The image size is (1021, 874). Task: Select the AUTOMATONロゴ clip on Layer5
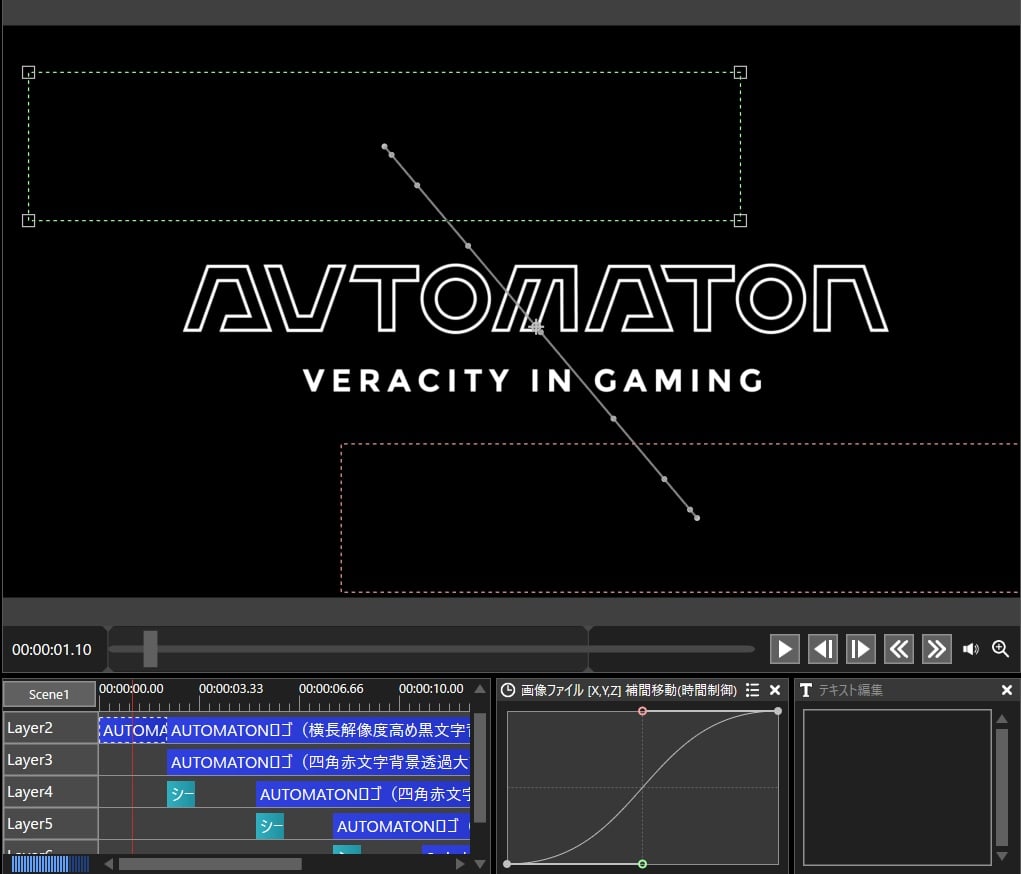(402, 826)
